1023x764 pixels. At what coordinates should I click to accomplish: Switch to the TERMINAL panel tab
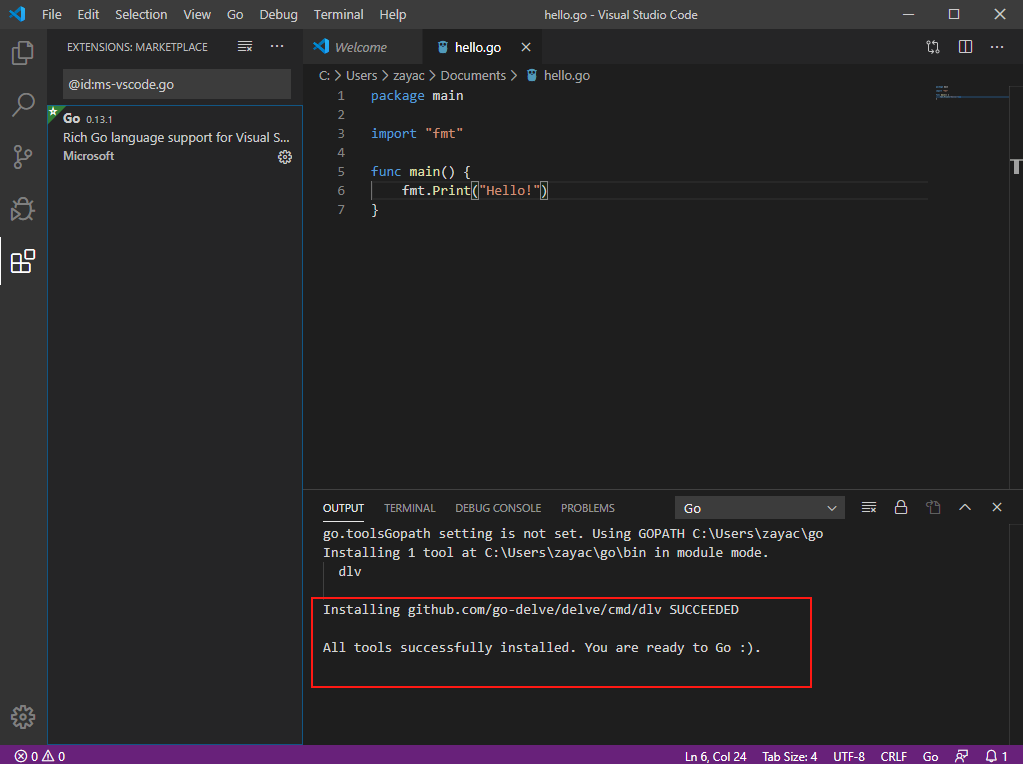tap(409, 508)
